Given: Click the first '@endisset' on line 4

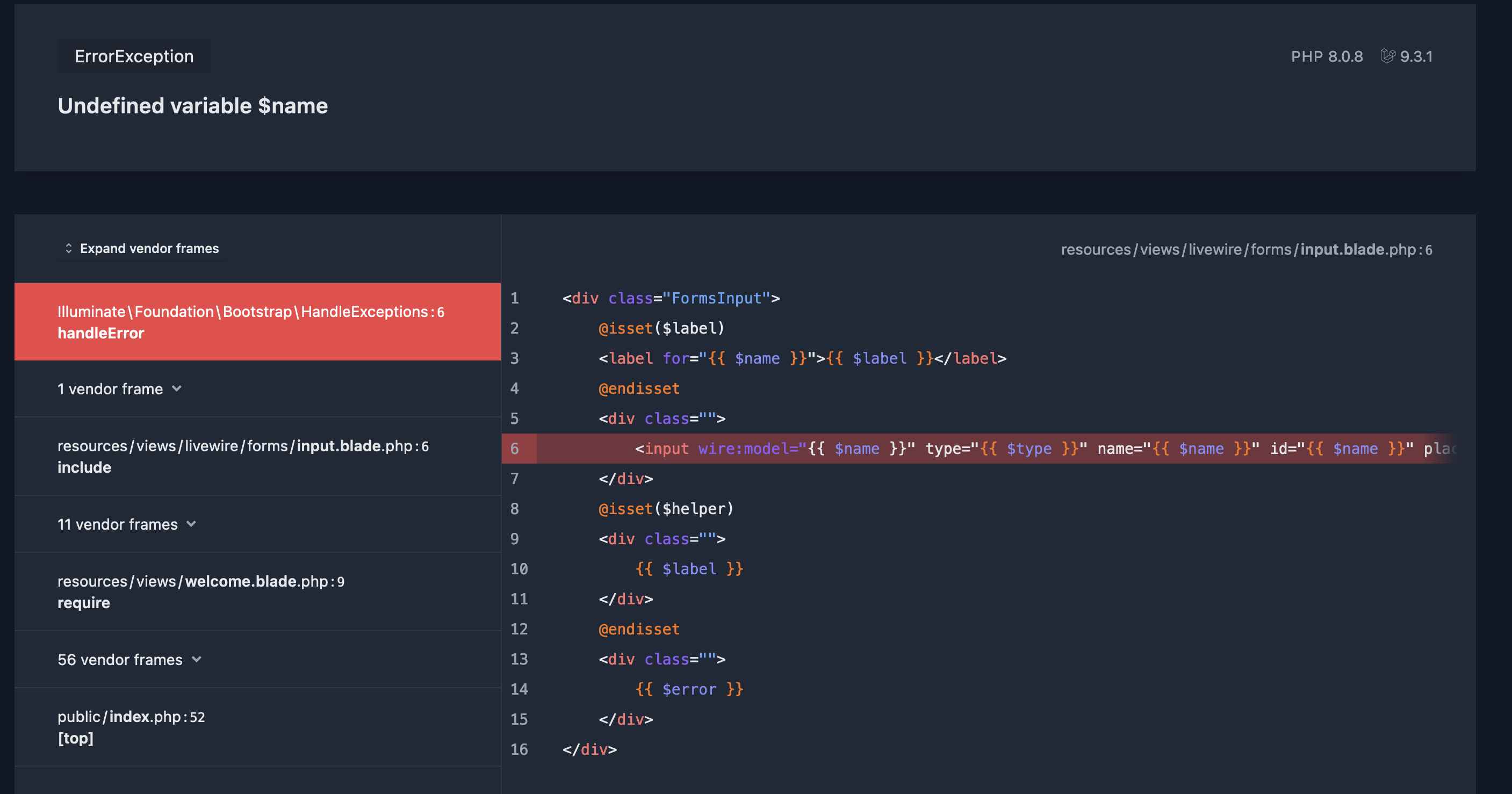Looking at the screenshot, I should (639, 388).
